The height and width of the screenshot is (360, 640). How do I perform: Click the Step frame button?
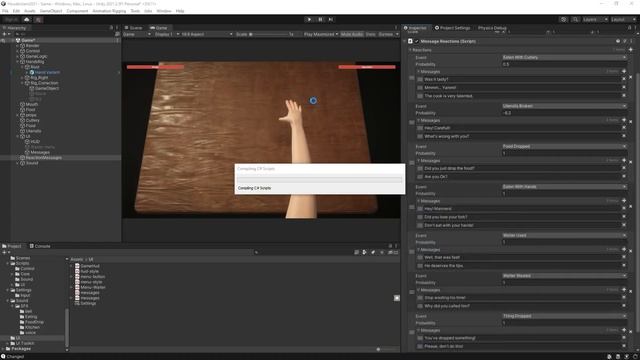click(x=331, y=19)
